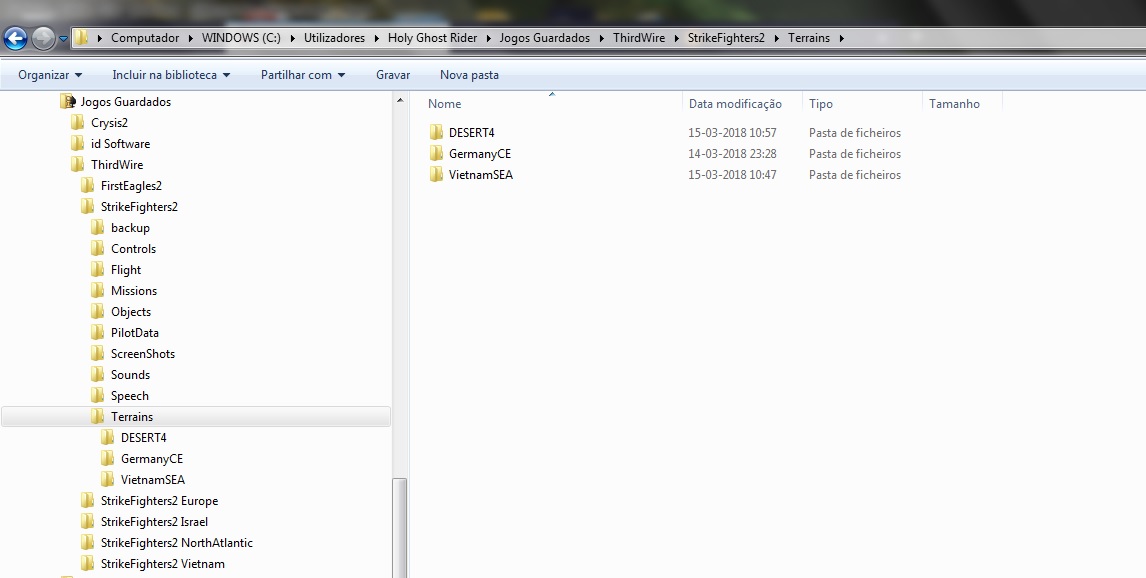This screenshot has width=1146, height=578.
Task: Expand the breadcrumb arrow after WINDOWS (C:)
Action: pos(293,38)
